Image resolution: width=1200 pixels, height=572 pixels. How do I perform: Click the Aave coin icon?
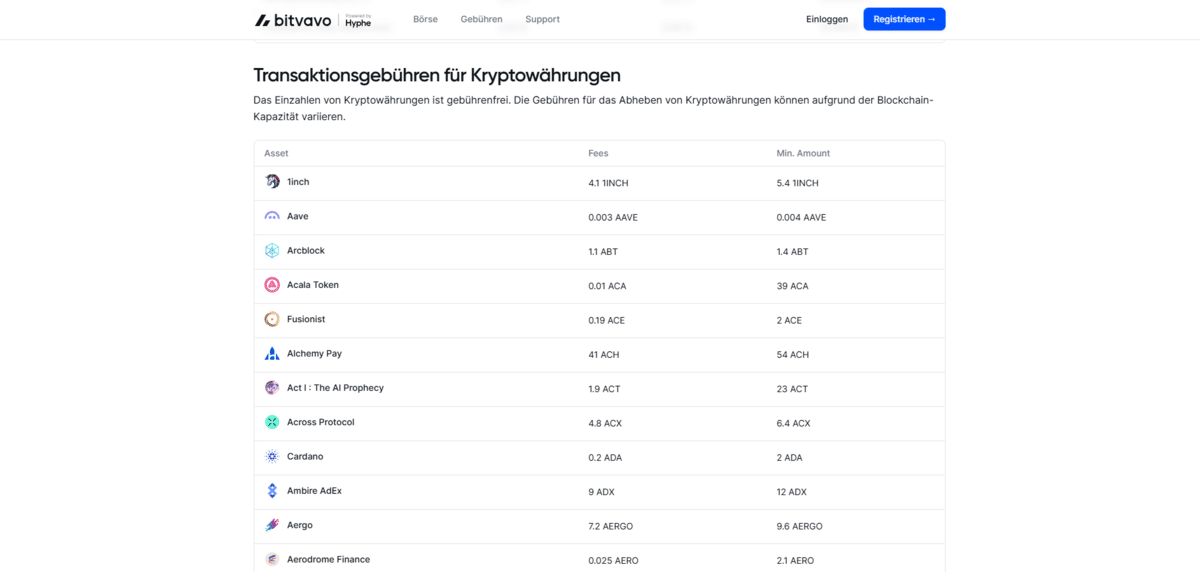[x=272, y=216]
